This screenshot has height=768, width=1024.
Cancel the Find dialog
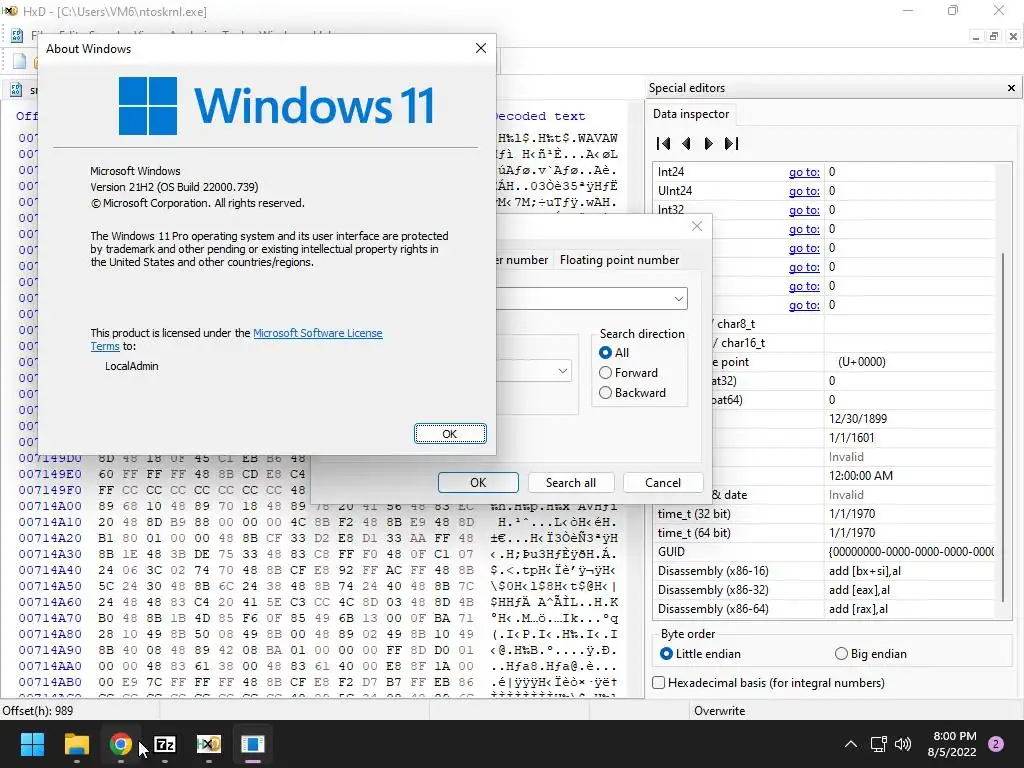[663, 483]
